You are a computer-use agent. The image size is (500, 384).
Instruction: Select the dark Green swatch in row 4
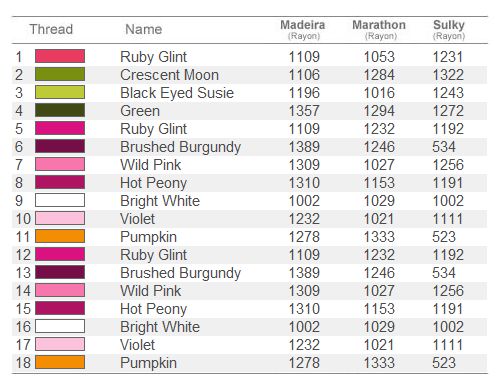point(60,110)
